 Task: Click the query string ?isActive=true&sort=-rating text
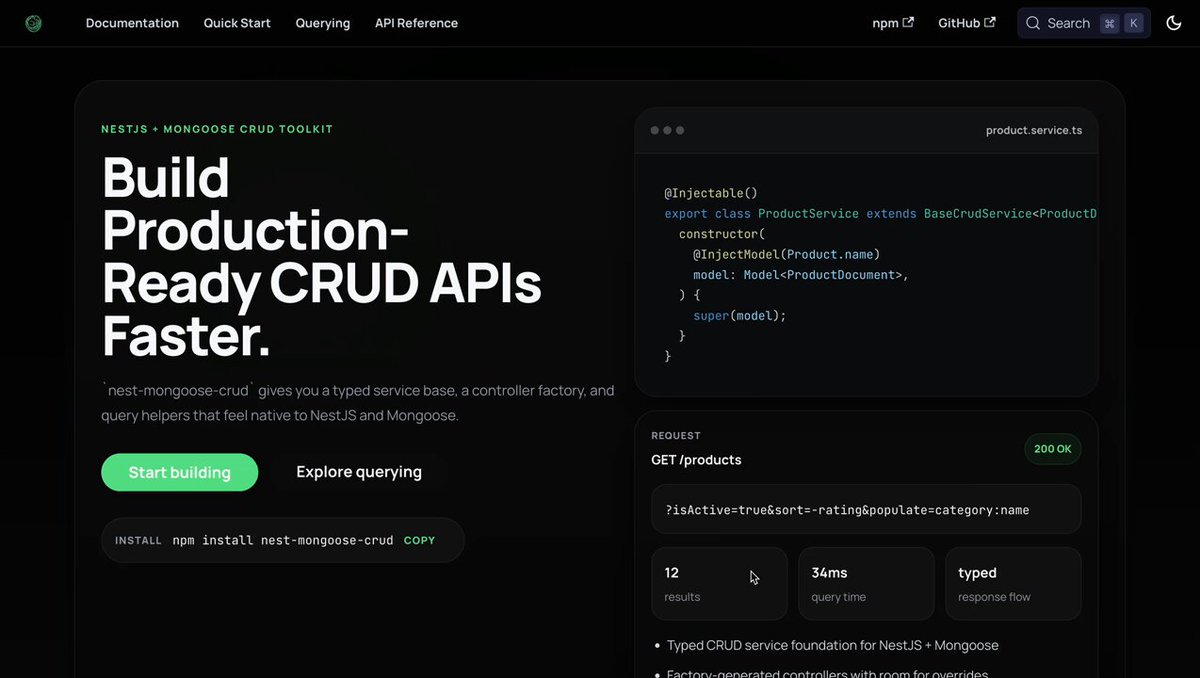848,510
